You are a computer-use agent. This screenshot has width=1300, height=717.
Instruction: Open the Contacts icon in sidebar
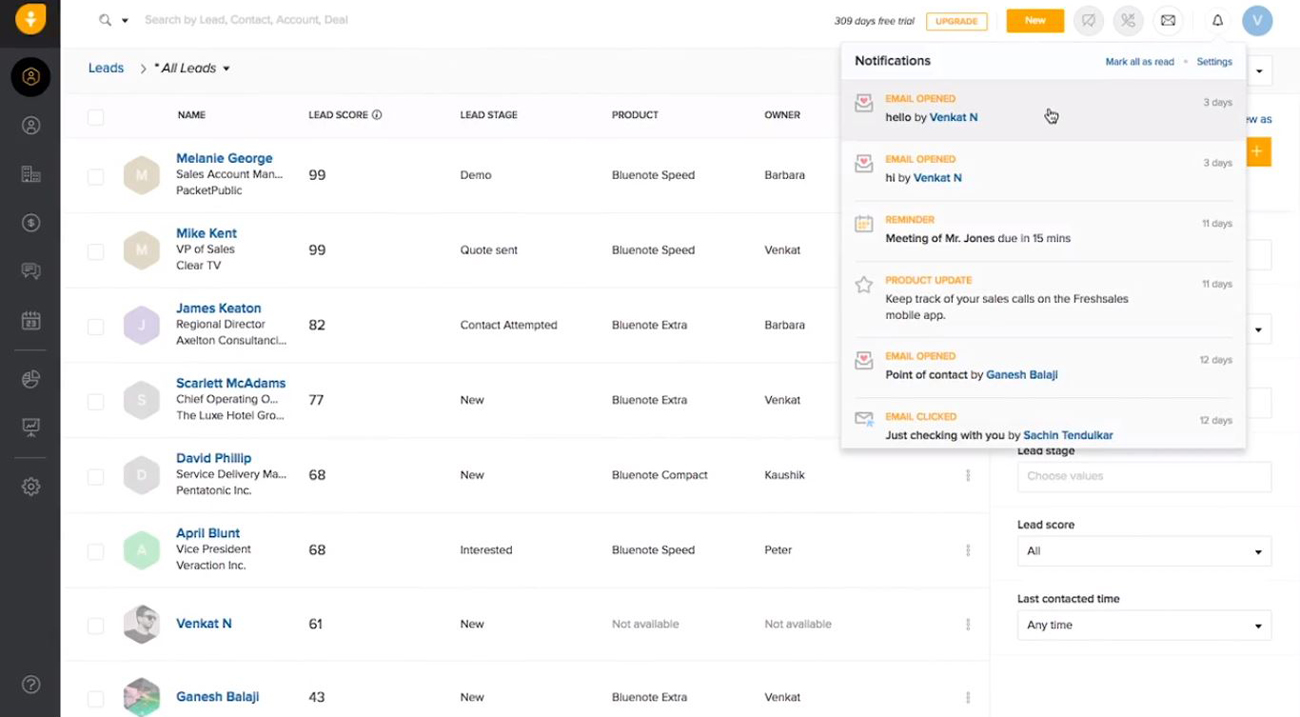31,125
